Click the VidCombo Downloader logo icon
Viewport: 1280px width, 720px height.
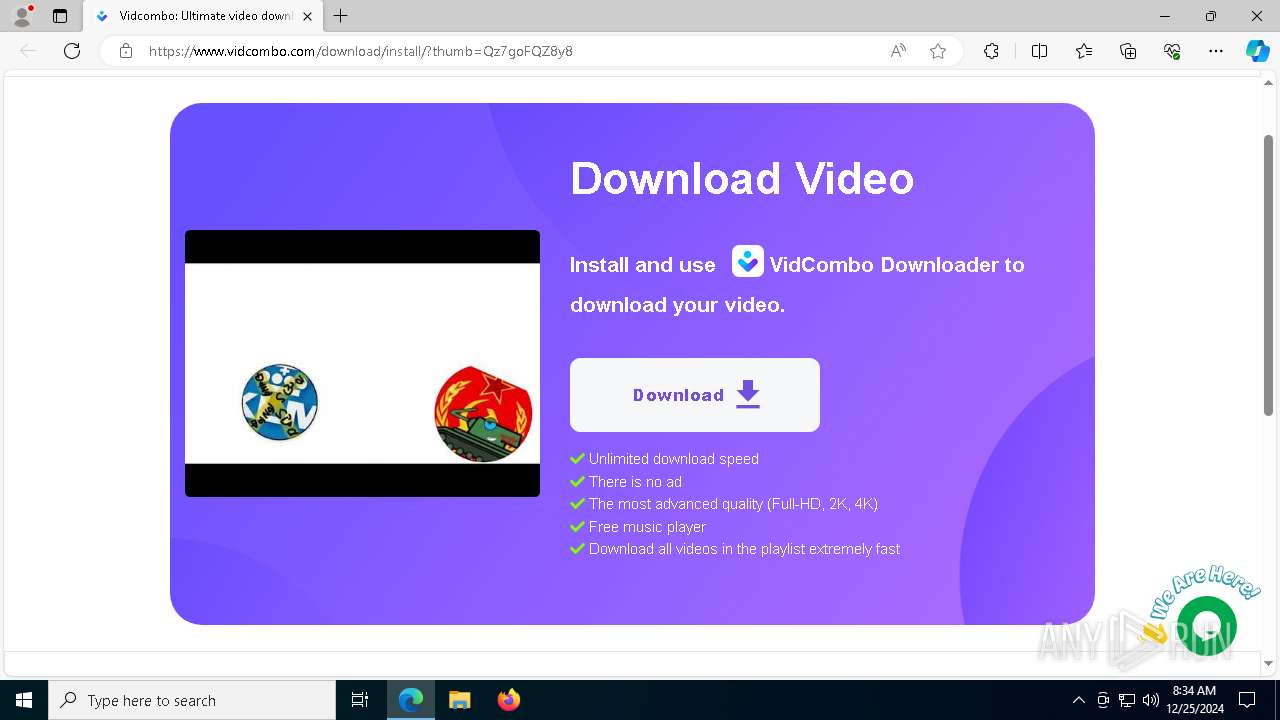click(x=748, y=262)
